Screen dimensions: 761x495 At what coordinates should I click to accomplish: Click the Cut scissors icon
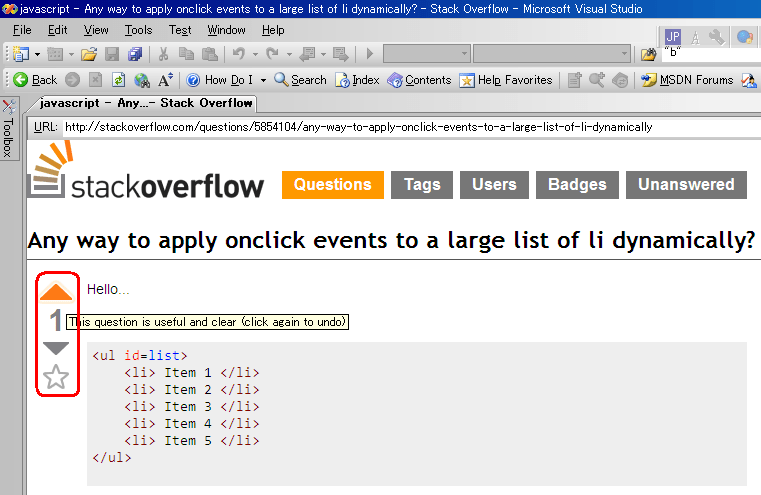[164, 54]
